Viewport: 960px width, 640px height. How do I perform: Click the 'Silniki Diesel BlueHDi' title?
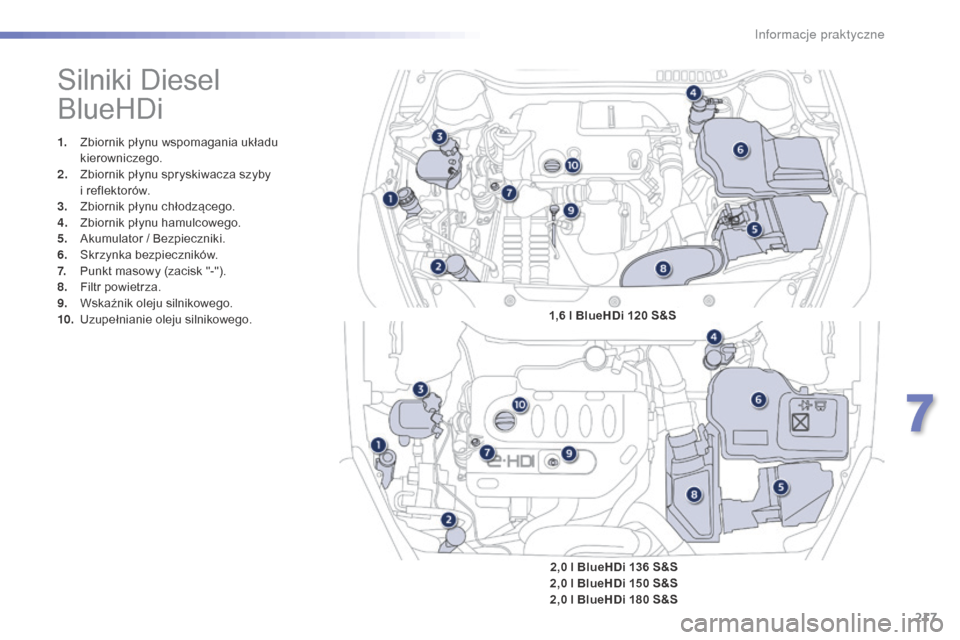click(x=138, y=95)
